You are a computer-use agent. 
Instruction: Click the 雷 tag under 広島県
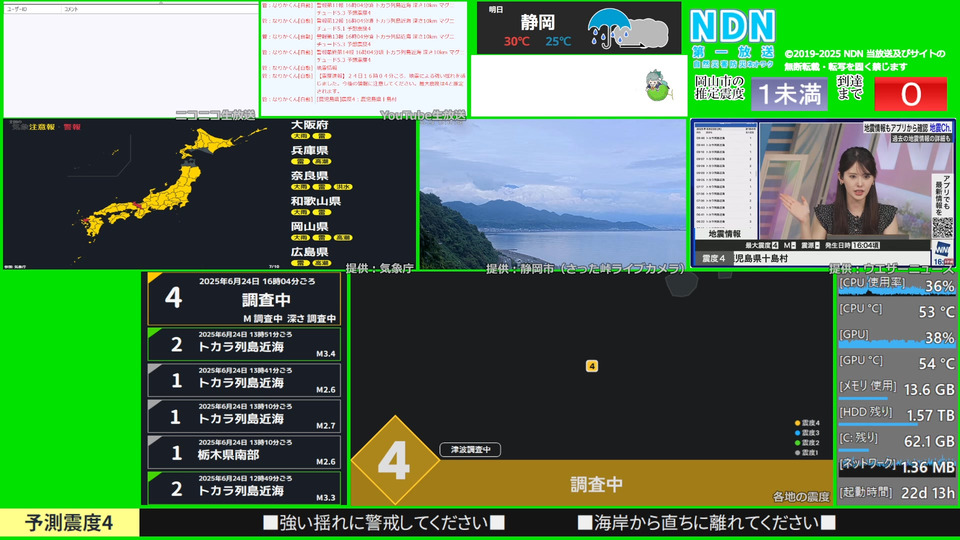click(x=300, y=263)
